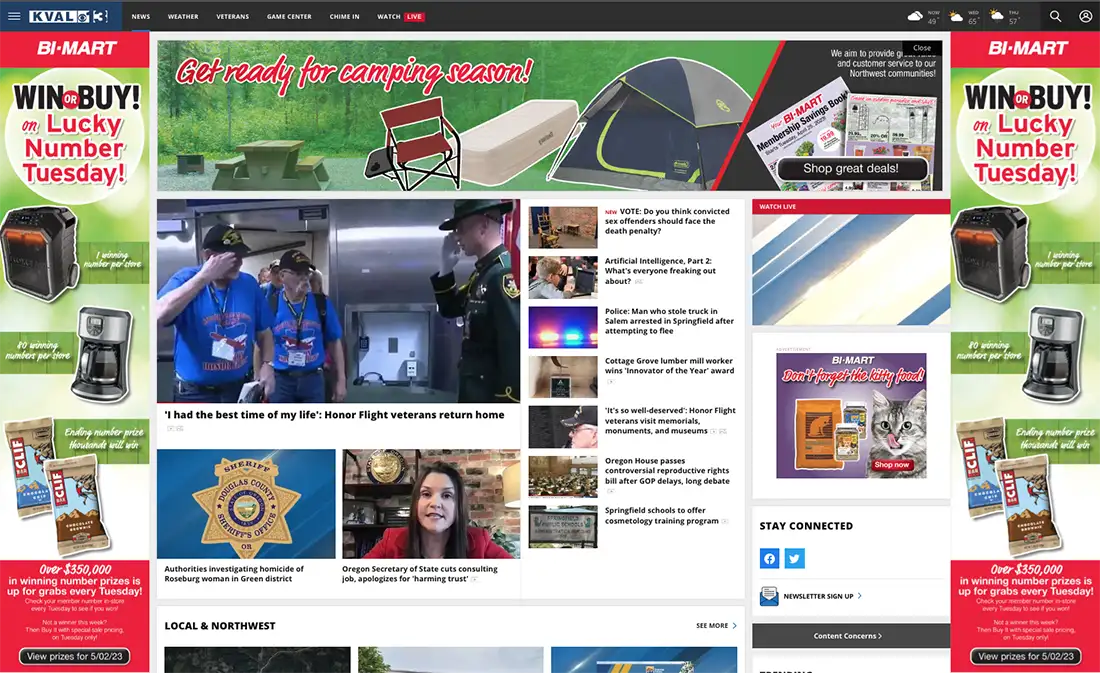The image size is (1100, 673).
Task: Click the Wednesday forecast icon
Action: 956,15
